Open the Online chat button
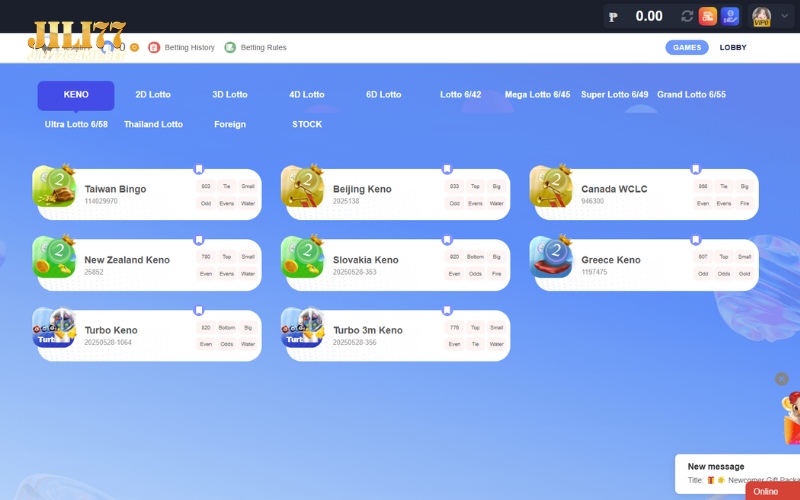 click(x=772, y=491)
